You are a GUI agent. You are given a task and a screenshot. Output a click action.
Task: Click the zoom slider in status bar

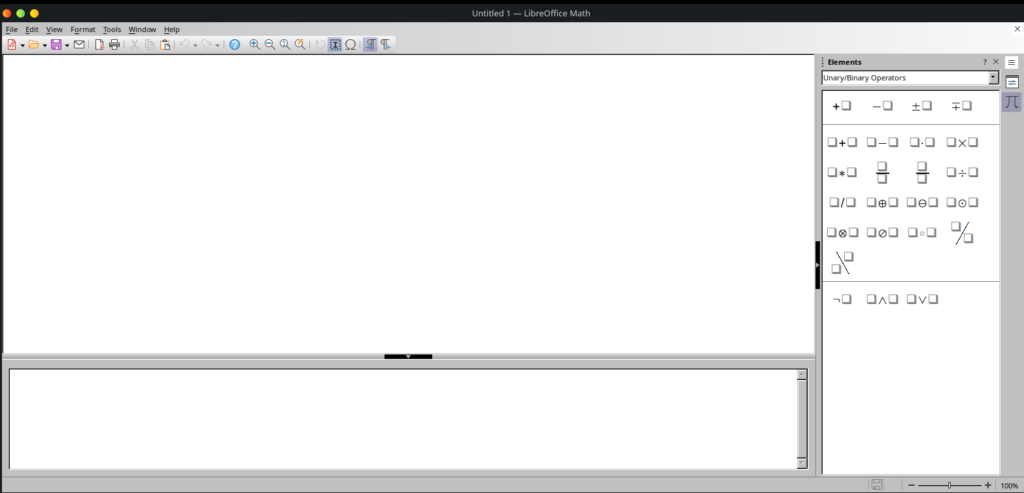948,485
